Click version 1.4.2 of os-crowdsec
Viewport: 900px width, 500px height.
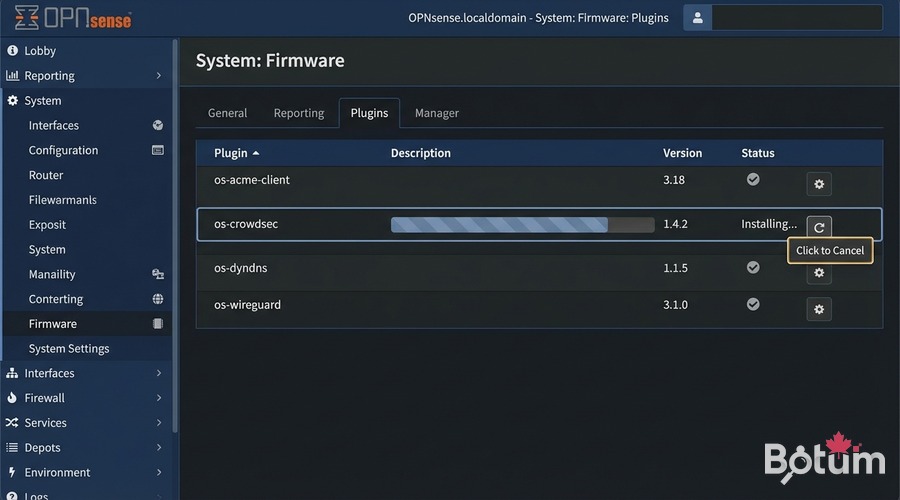pos(675,224)
